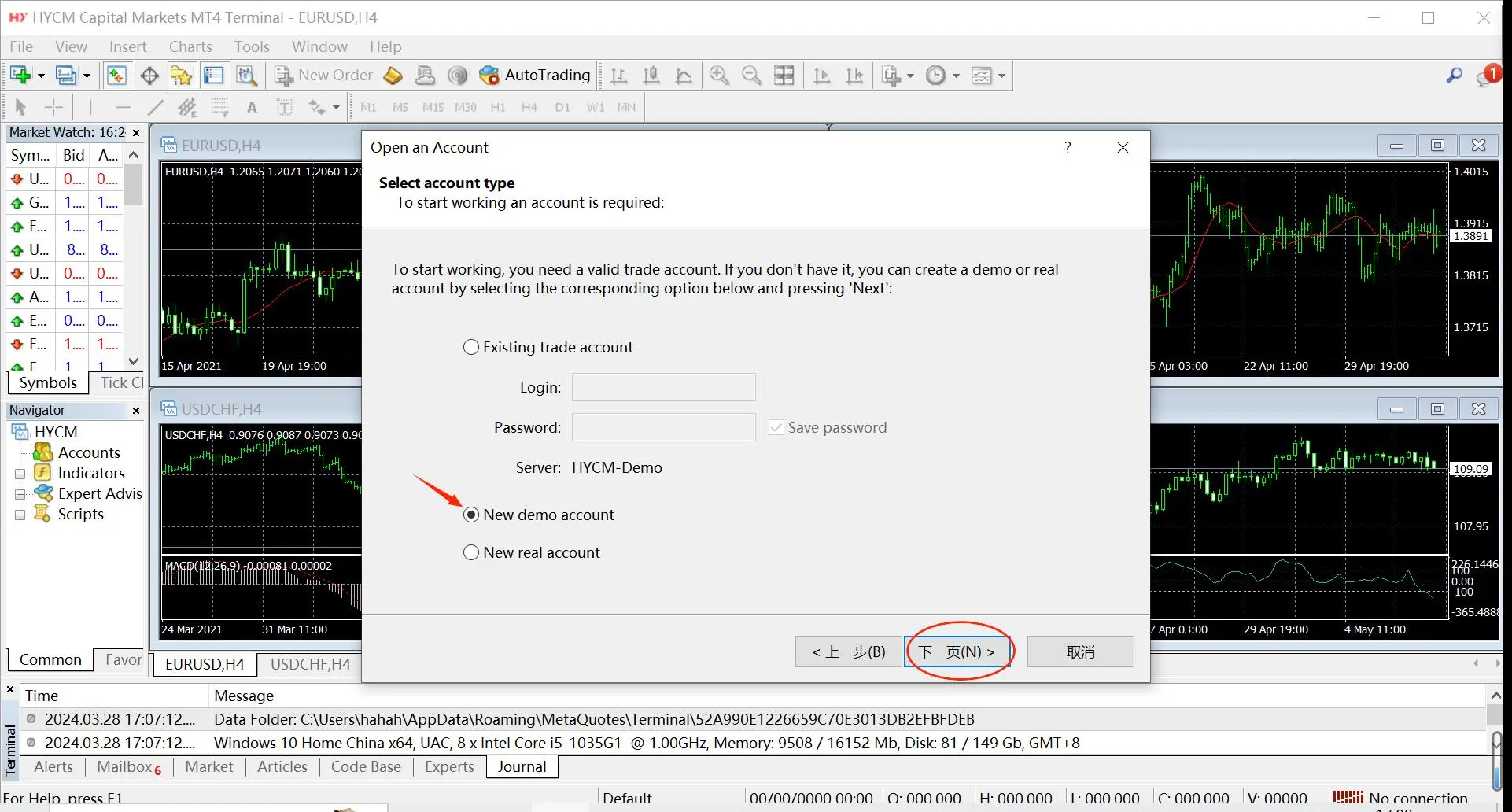This screenshot has width=1512, height=812.
Task: Switch to line chart icon
Action: pyautogui.click(x=684, y=76)
